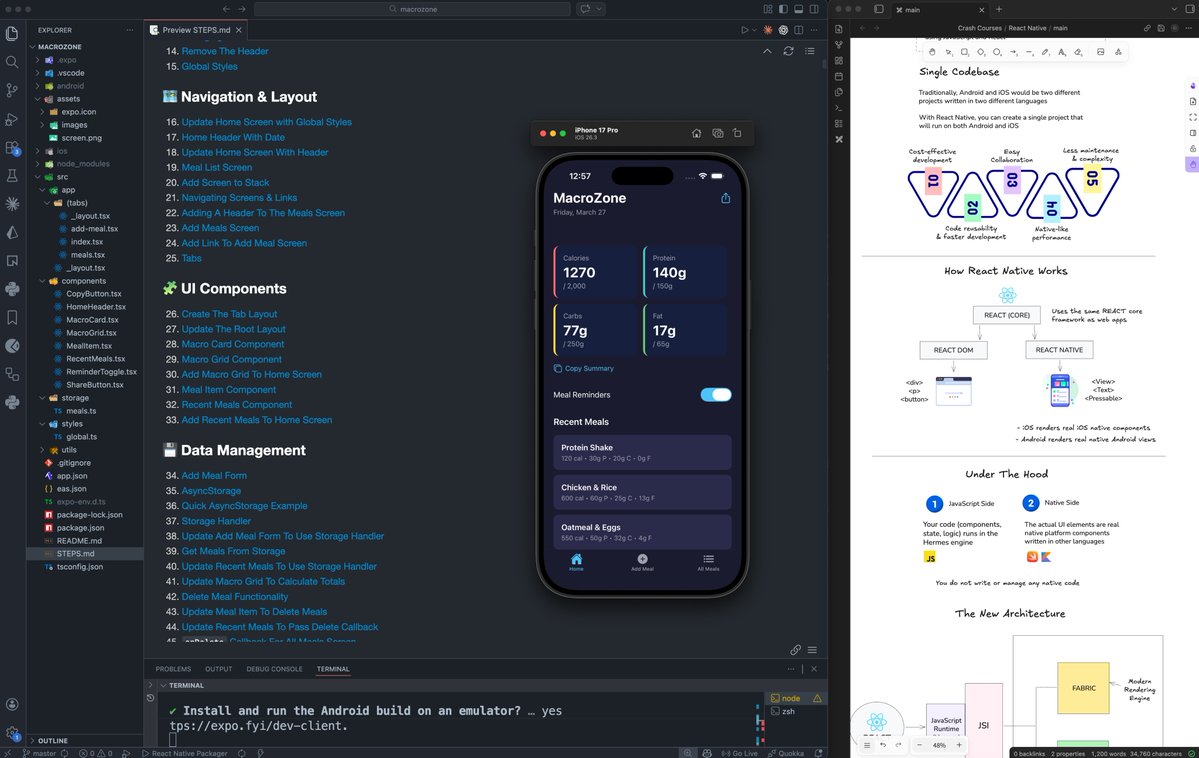
Task: Toggle secondary side bar layout button
Action: [x=814, y=9]
